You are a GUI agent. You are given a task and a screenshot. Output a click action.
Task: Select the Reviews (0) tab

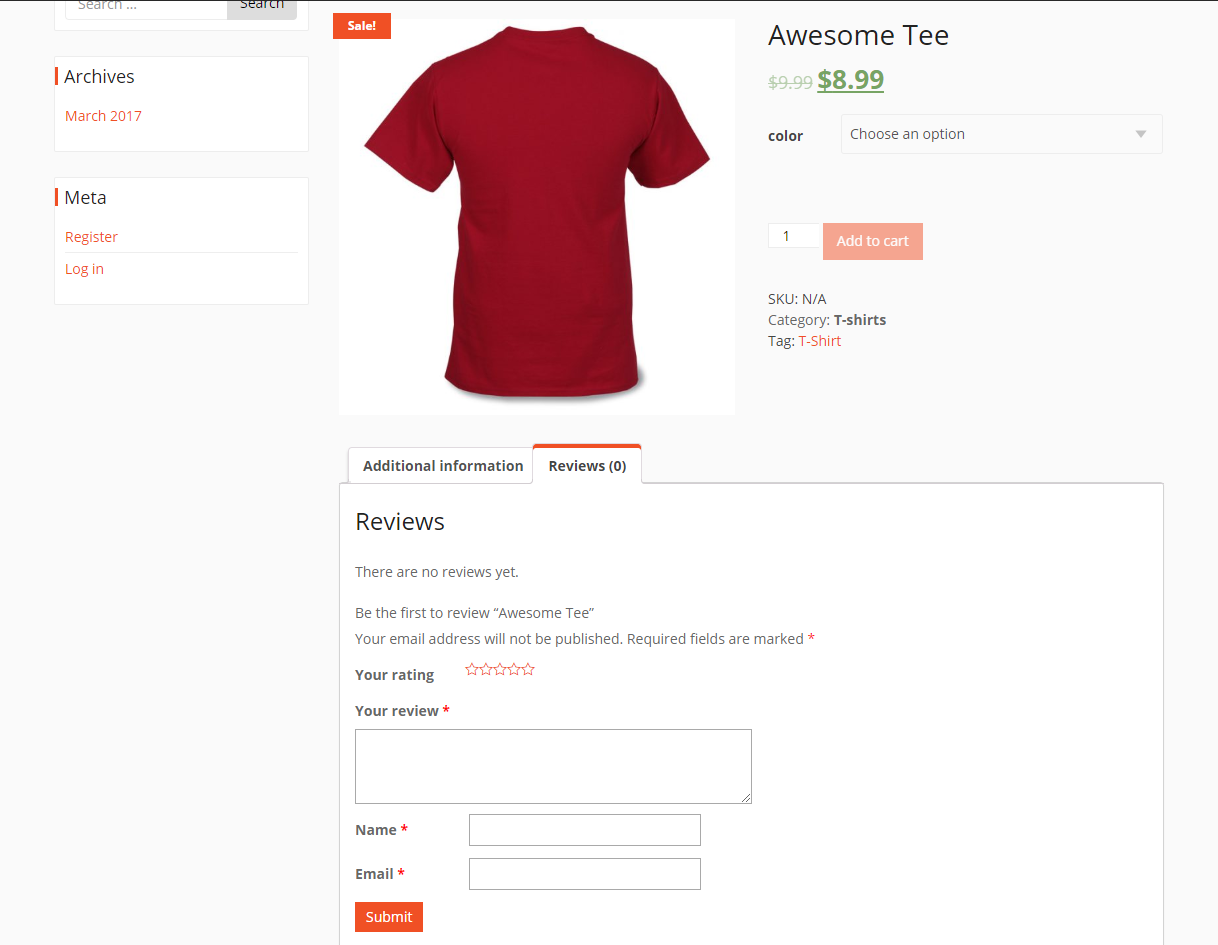pyautogui.click(x=587, y=465)
